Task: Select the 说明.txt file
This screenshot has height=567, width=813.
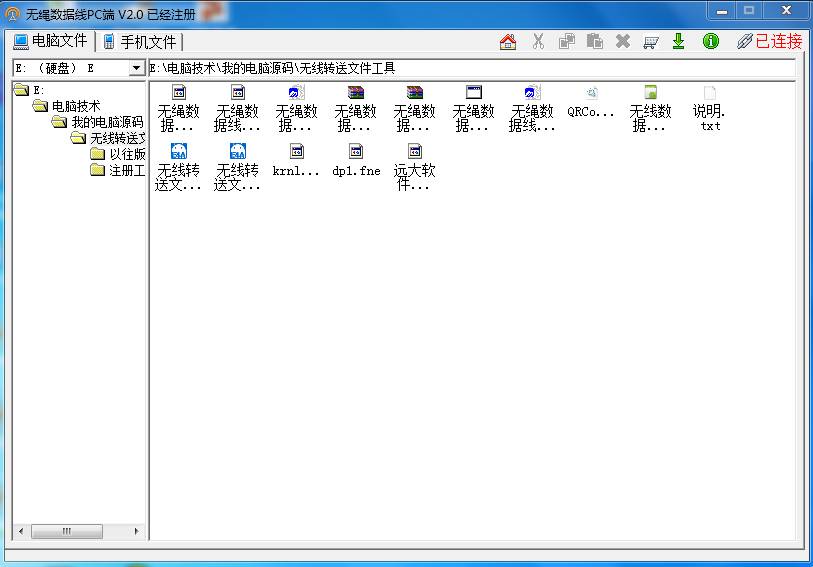Action: (709, 110)
